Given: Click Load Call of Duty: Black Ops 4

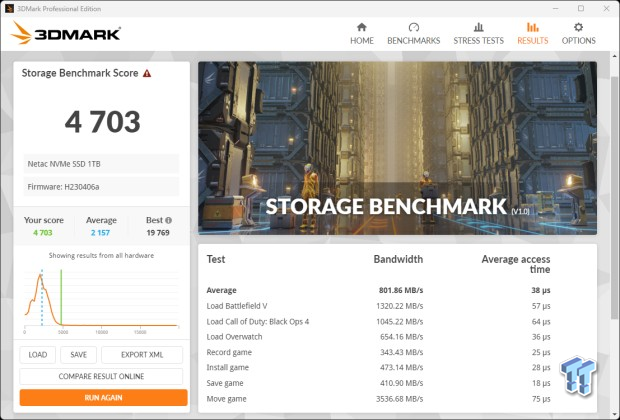Looking at the screenshot, I should point(257,322).
